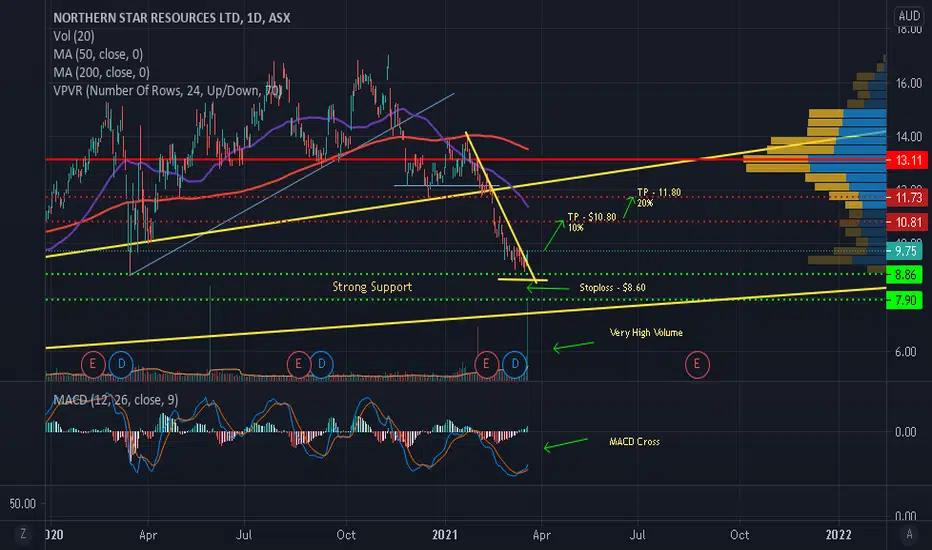The image size is (932, 550).
Task: Select the "Strong Support" text annotation
Action: (x=372, y=287)
